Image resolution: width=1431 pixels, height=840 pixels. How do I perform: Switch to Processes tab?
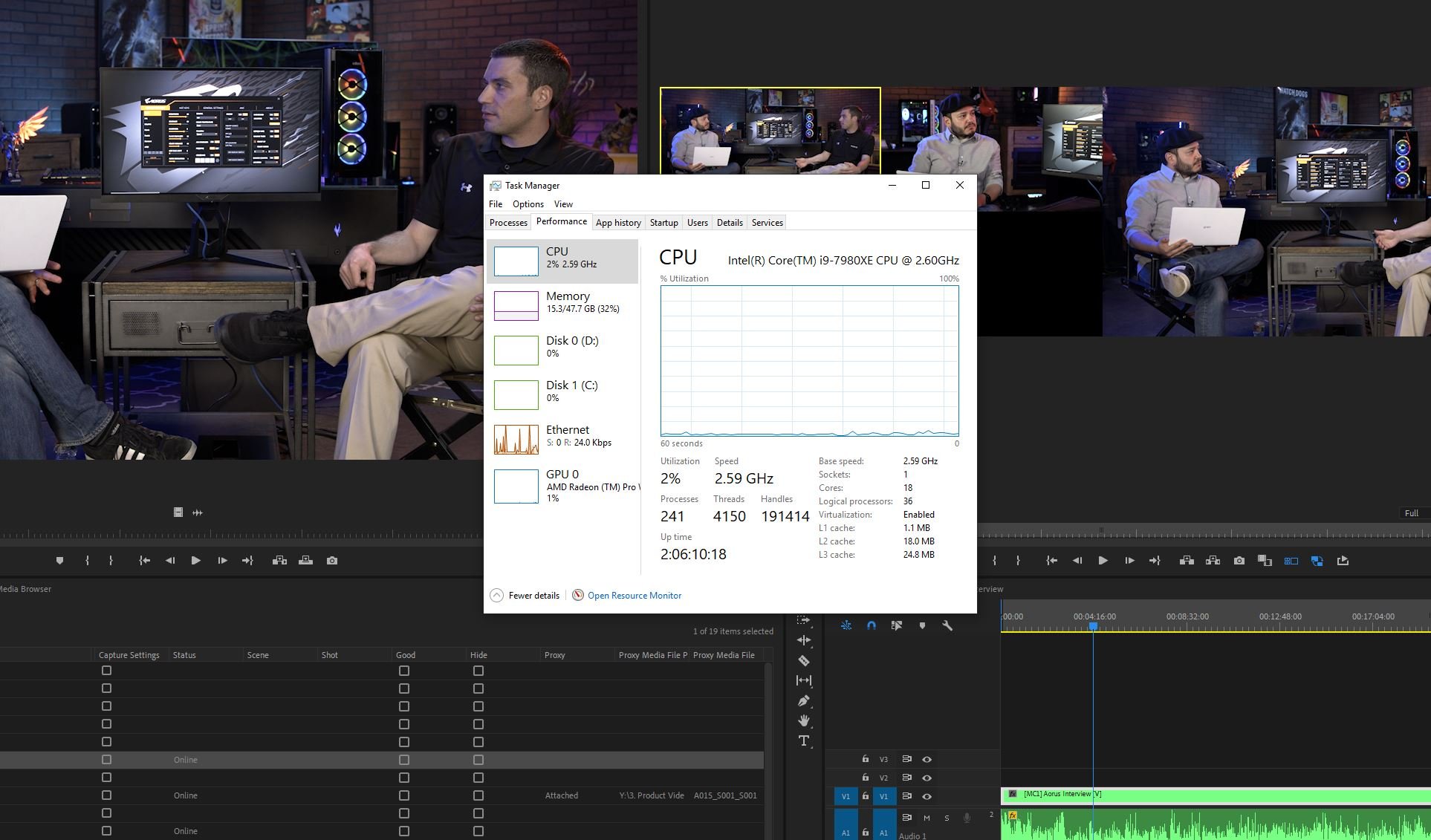coord(508,223)
